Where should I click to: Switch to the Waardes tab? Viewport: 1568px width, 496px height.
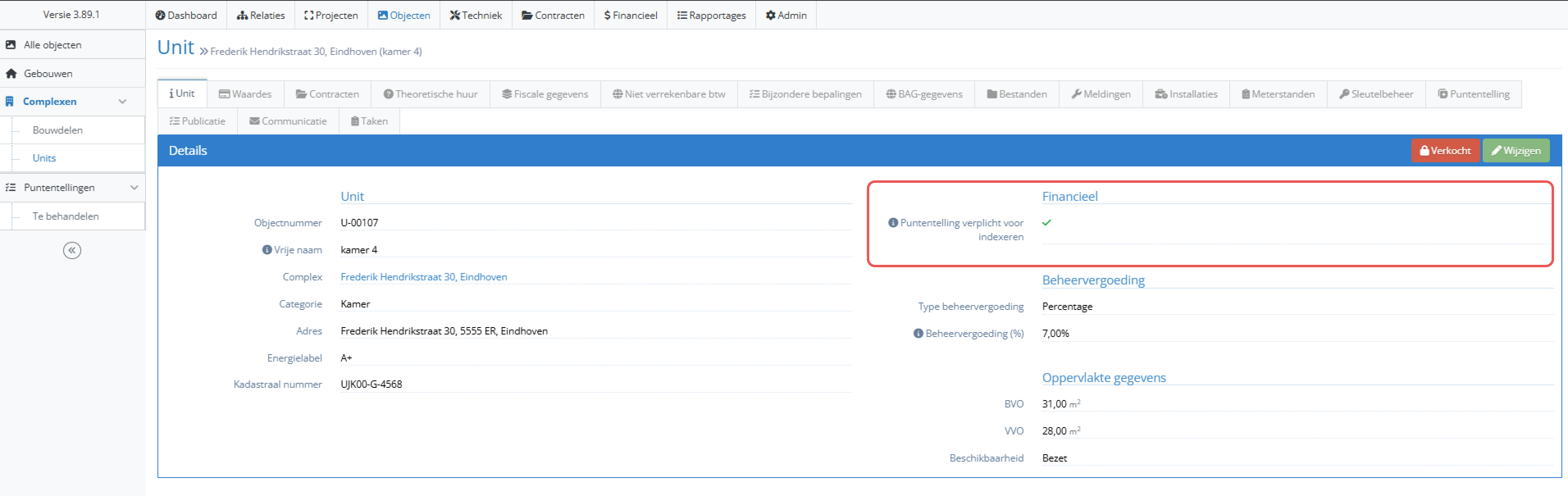coord(245,94)
